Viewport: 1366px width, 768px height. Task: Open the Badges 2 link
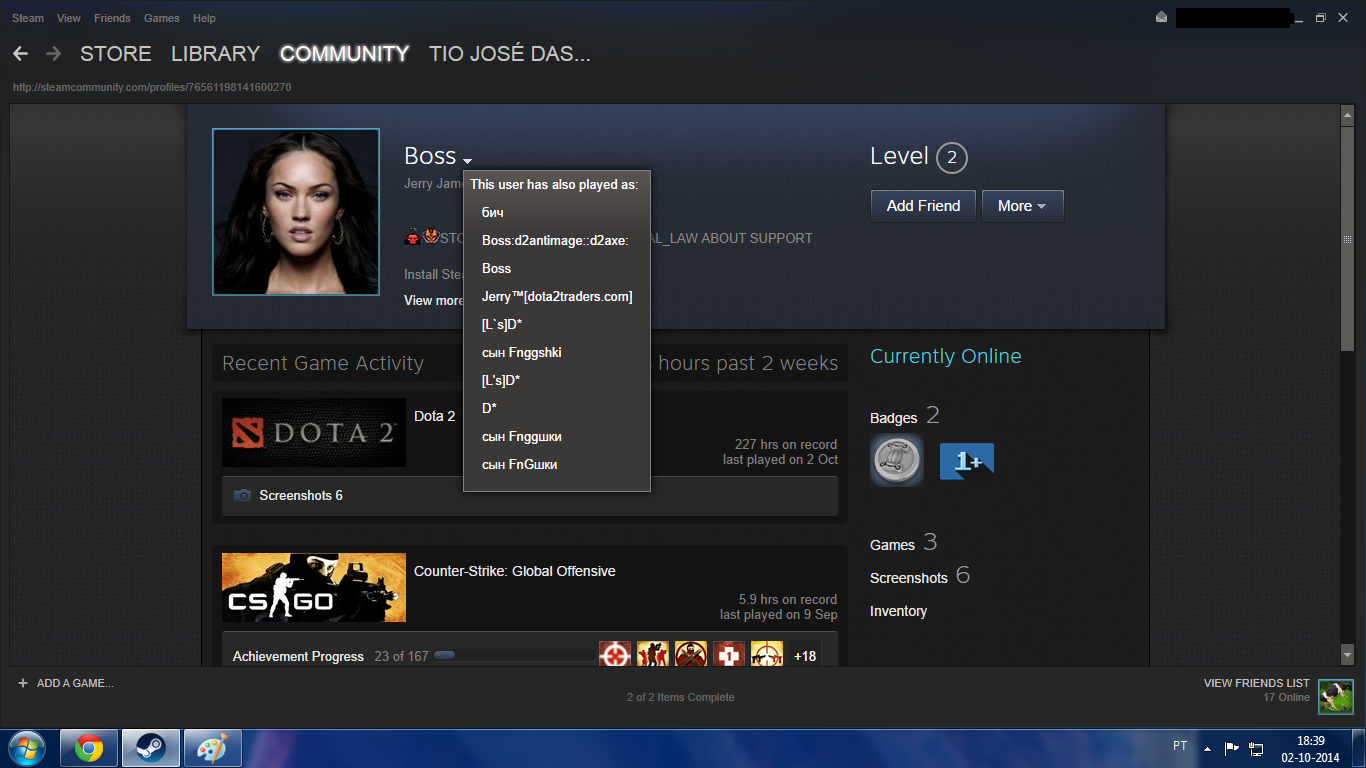tap(905, 416)
